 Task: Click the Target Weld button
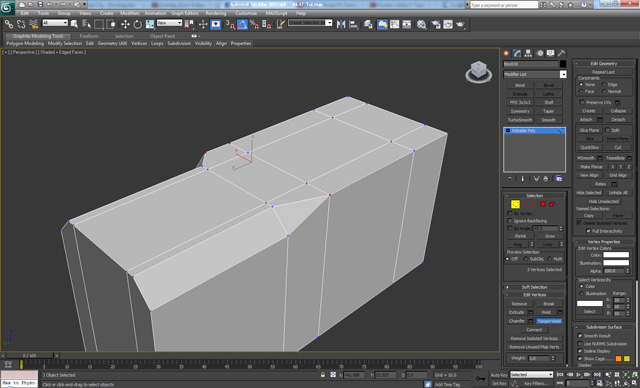(549, 321)
